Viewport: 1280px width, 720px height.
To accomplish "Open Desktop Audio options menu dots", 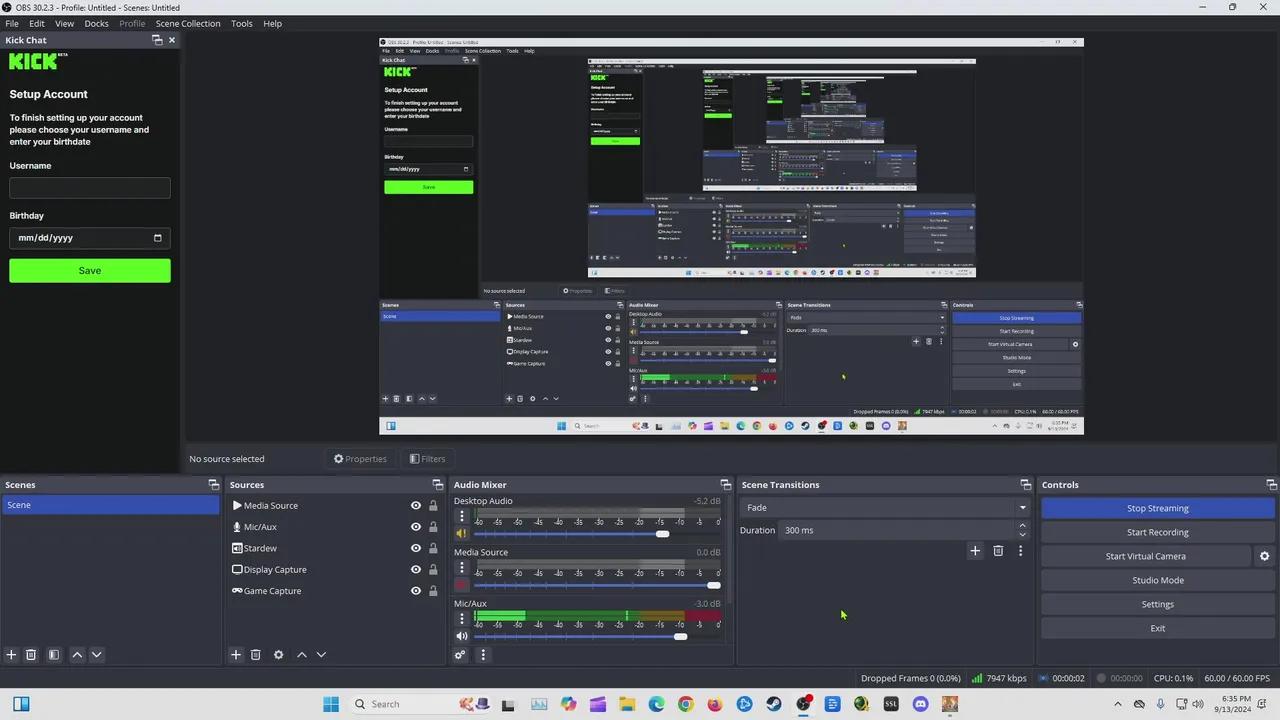I will click(462, 517).
